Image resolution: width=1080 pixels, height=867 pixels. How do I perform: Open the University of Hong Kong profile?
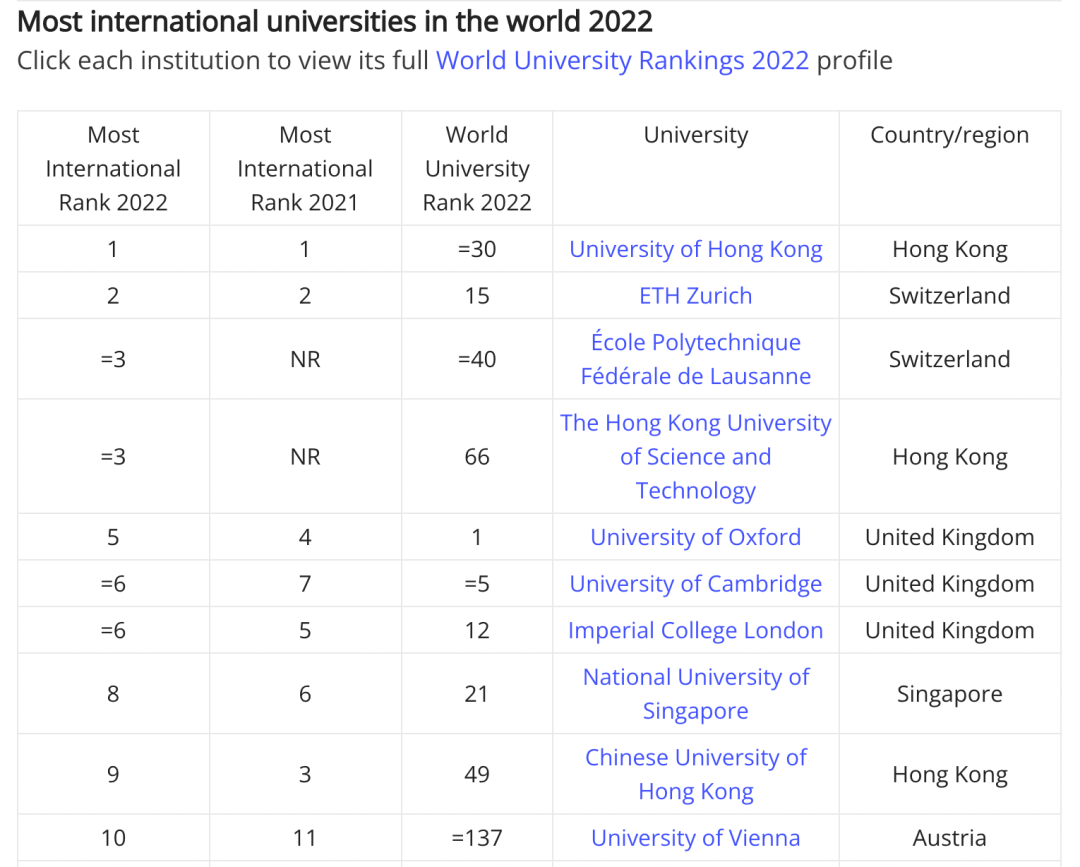click(695, 250)
